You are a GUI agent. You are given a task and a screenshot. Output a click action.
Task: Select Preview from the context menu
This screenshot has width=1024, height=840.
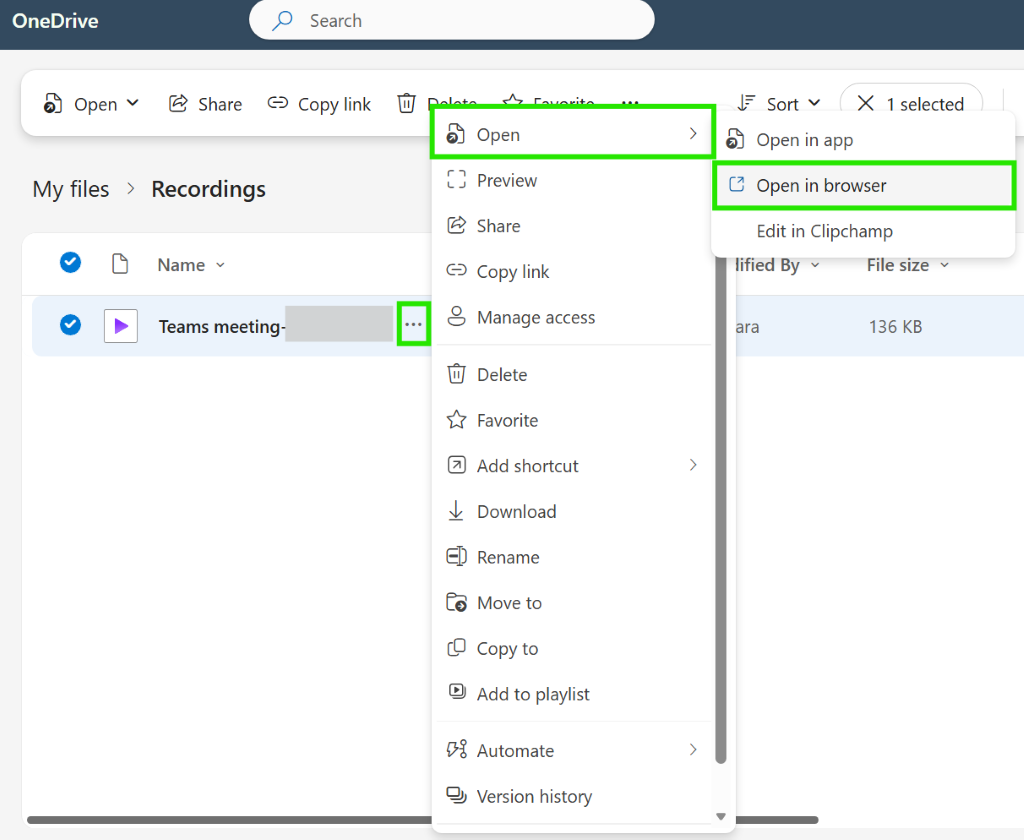point(572,180)
